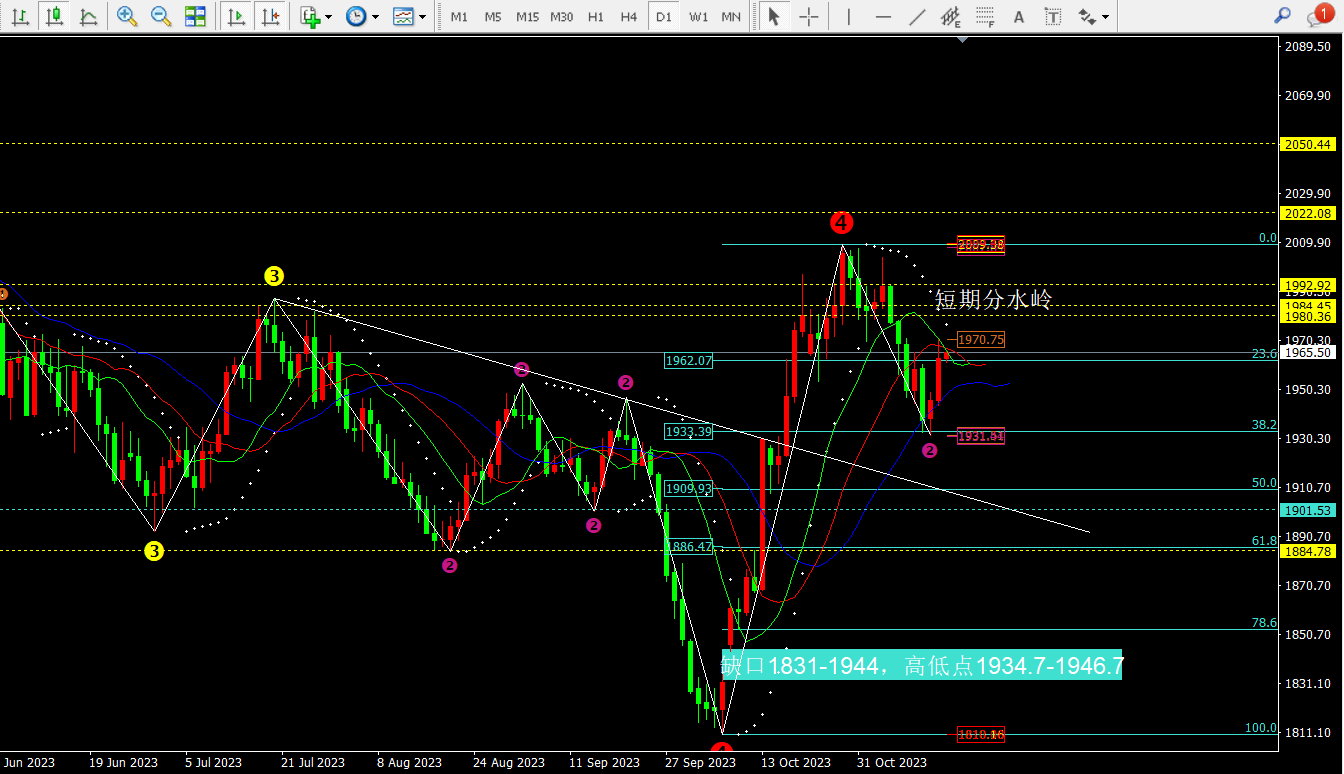Switch chart to bar chart mode

click(x=19, y=16)
